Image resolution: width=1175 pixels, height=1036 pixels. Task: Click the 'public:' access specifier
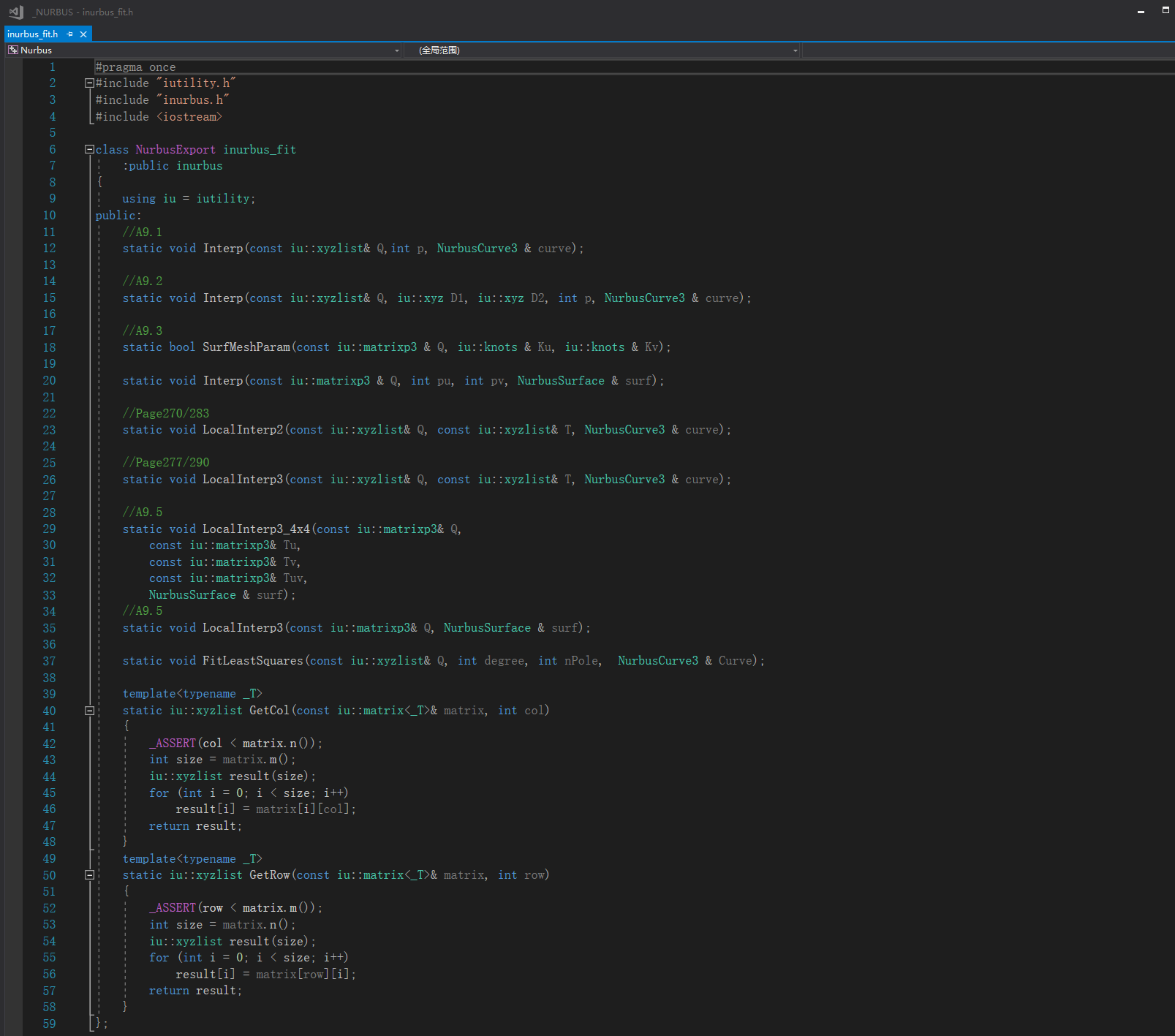pyautogui.click(x=118, y=216)
